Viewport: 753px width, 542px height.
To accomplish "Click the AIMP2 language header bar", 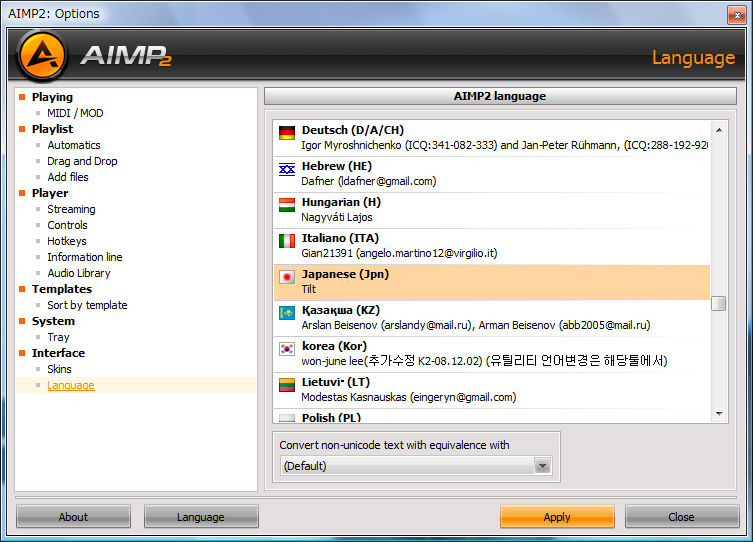I will tap(500, 96).
